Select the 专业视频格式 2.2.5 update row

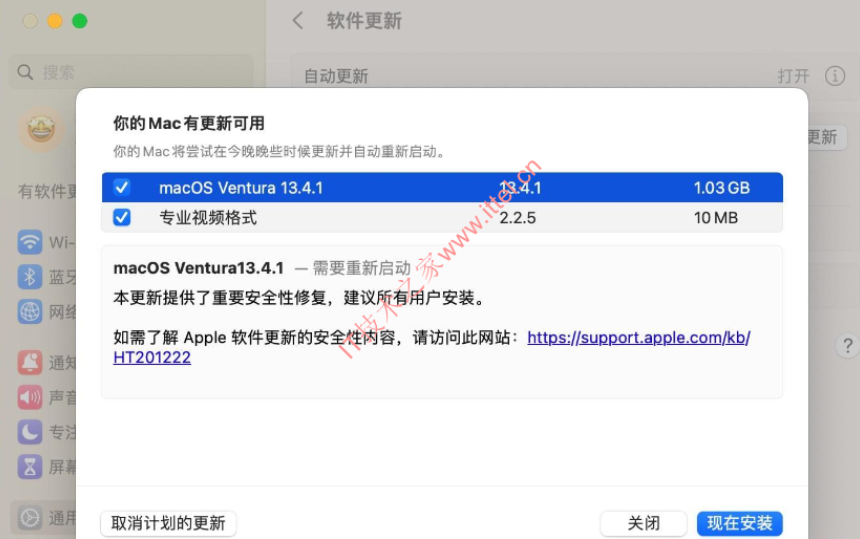[442, 218]
